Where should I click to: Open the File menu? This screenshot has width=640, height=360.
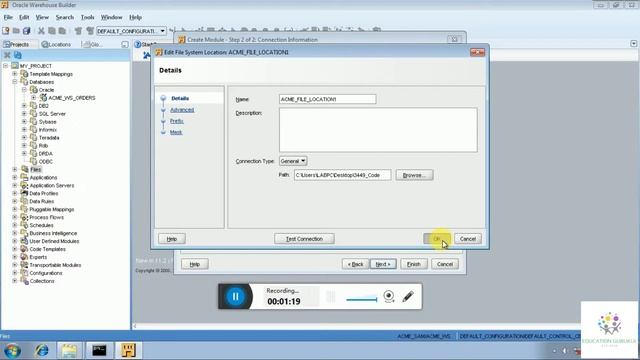8,17
